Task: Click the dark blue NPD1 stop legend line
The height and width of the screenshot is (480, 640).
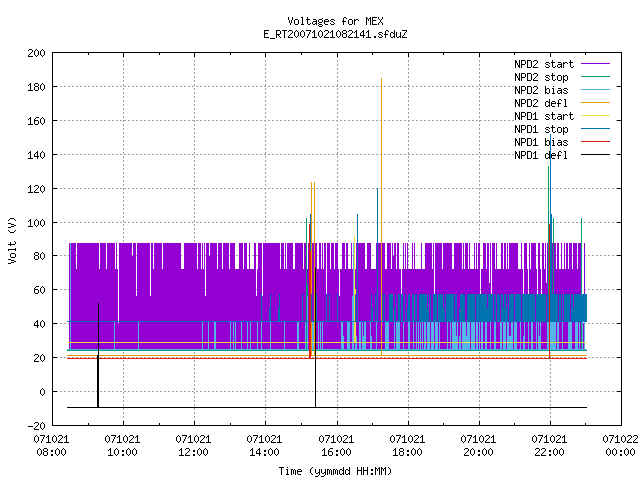Action: point(596,129)
